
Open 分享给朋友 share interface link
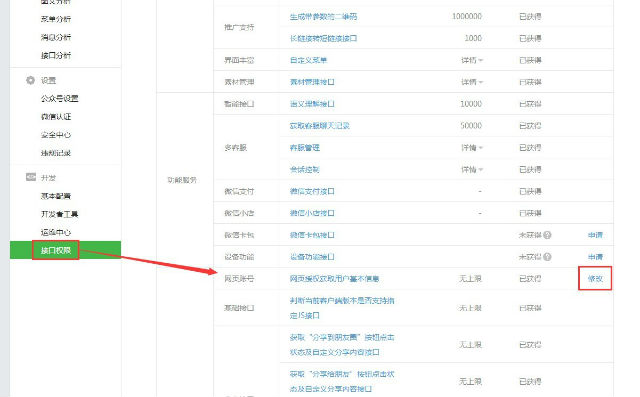click(342, 381)
